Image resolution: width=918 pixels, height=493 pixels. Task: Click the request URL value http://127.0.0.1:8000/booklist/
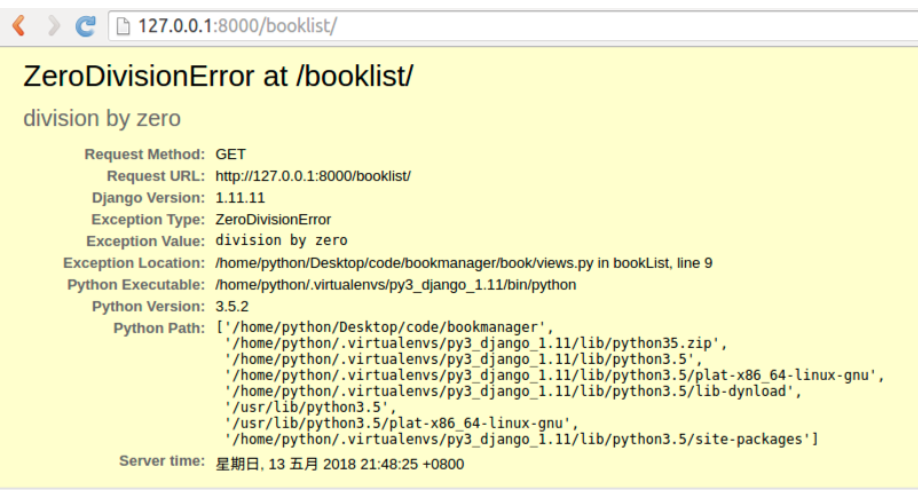point(313,176)
